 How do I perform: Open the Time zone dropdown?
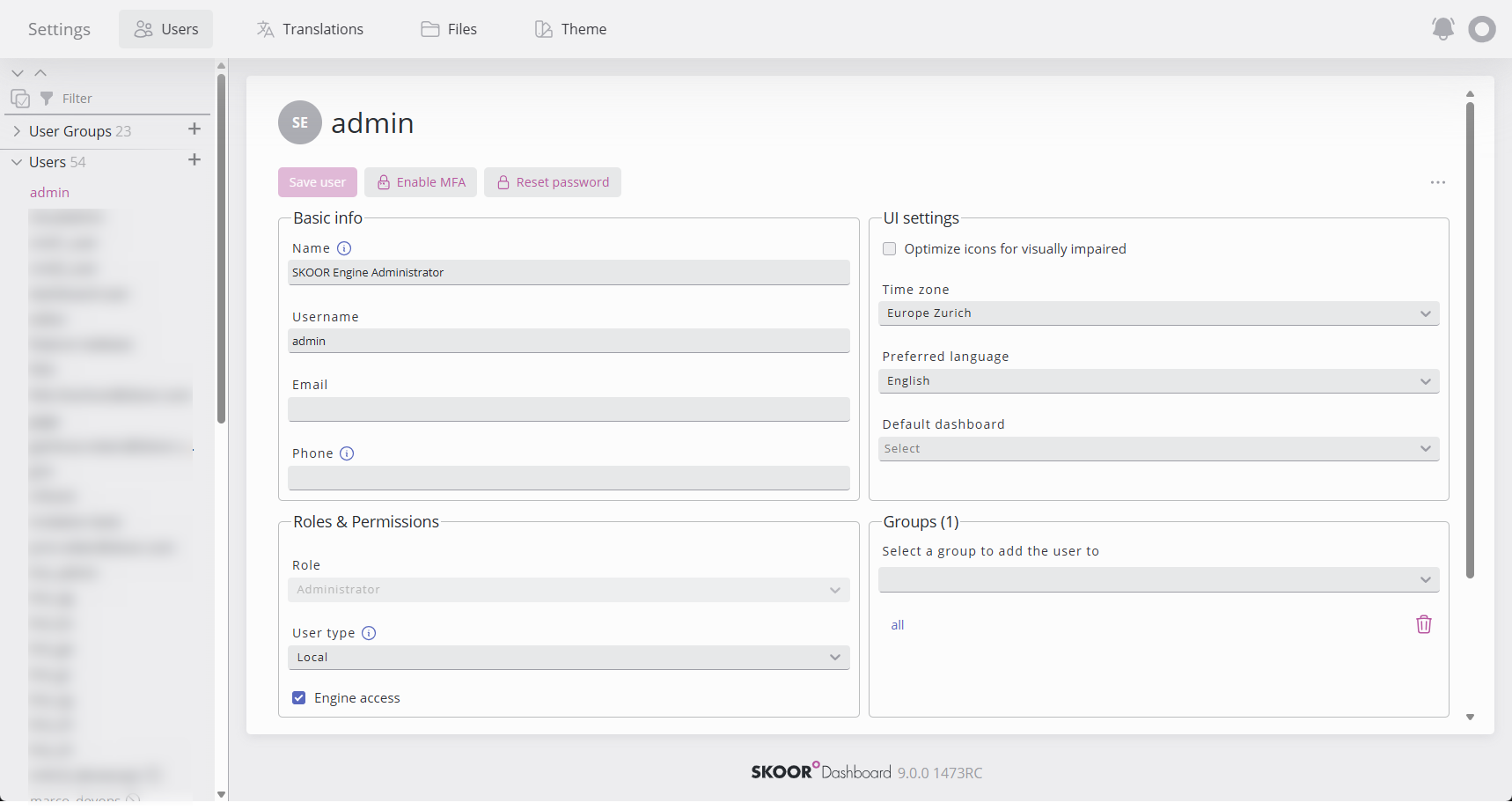click(x=1158, y=313)
